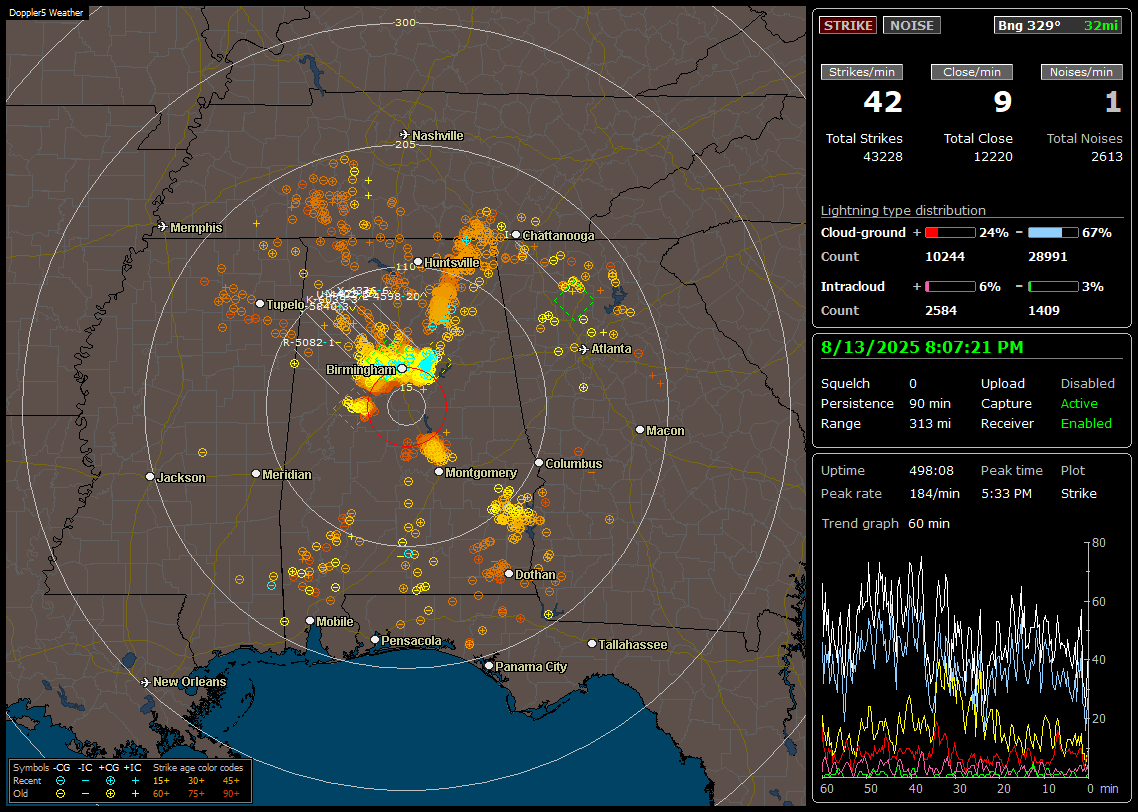Click the New Orleans airport marker
The image size is (1138, 812).
(x=145, y=682)
